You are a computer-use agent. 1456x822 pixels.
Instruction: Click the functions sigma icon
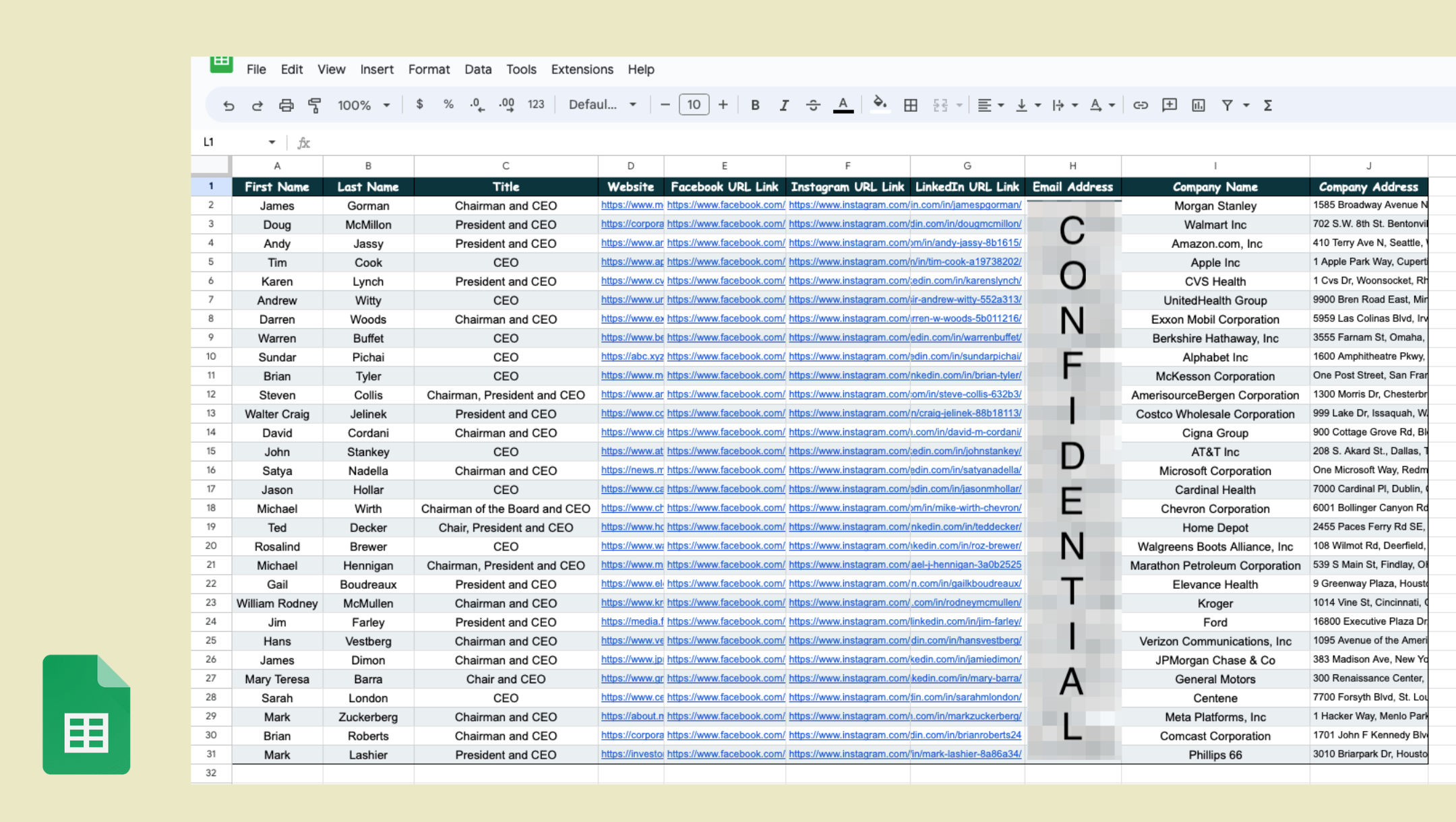tap(1267, 105)
